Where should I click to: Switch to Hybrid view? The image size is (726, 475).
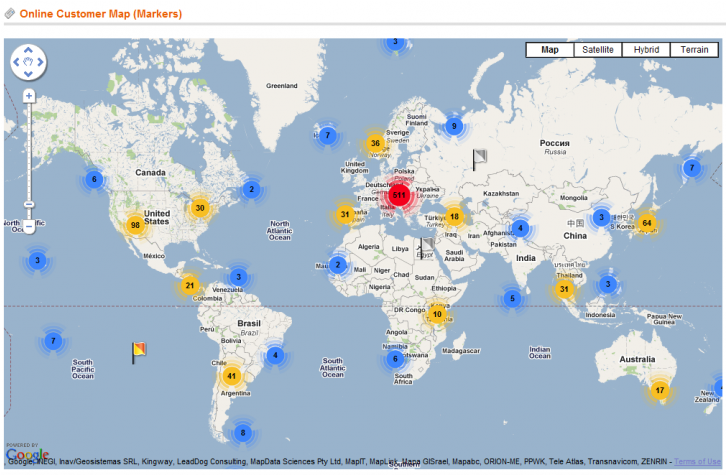click(x=646, y=50)
